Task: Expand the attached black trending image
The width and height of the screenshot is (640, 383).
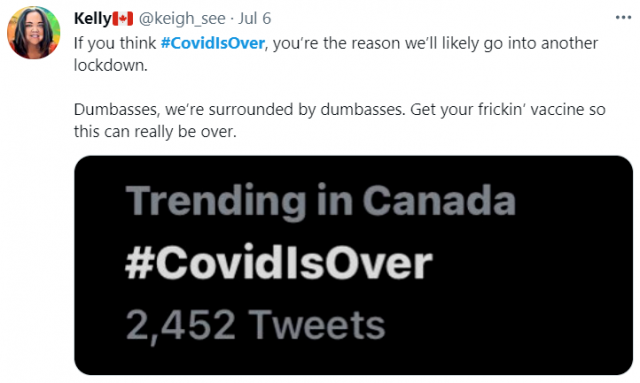Action: pyautogui.click(x=353, y=265)
